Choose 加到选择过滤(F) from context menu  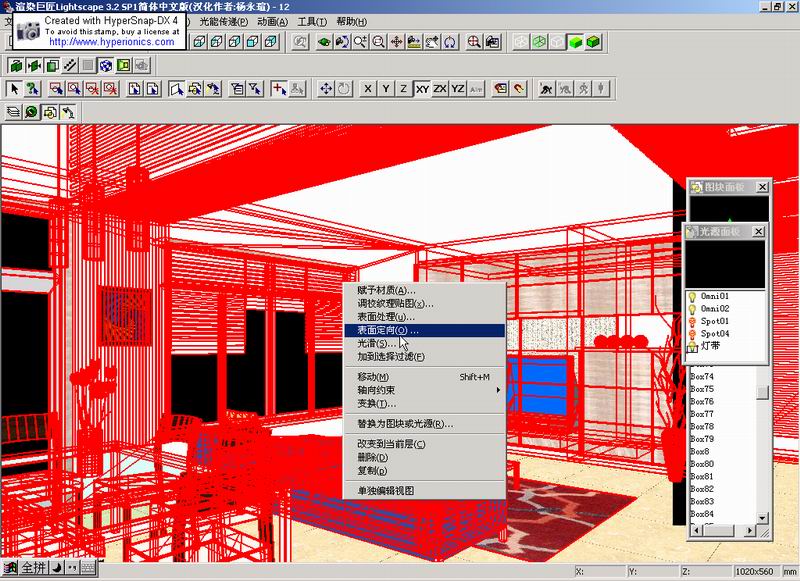(x=425, y=357)
